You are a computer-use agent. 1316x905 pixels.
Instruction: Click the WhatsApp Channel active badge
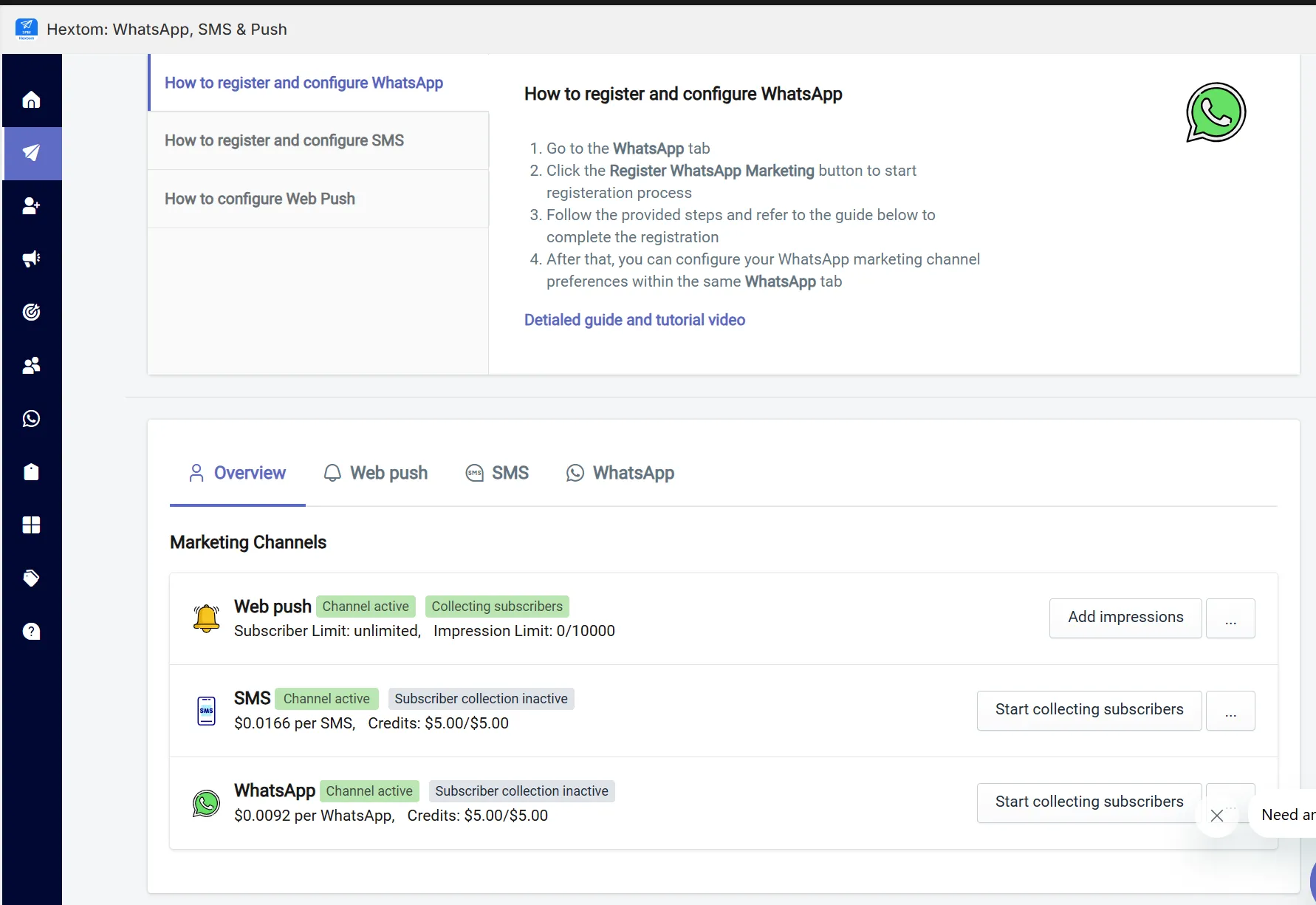(369, 791)
